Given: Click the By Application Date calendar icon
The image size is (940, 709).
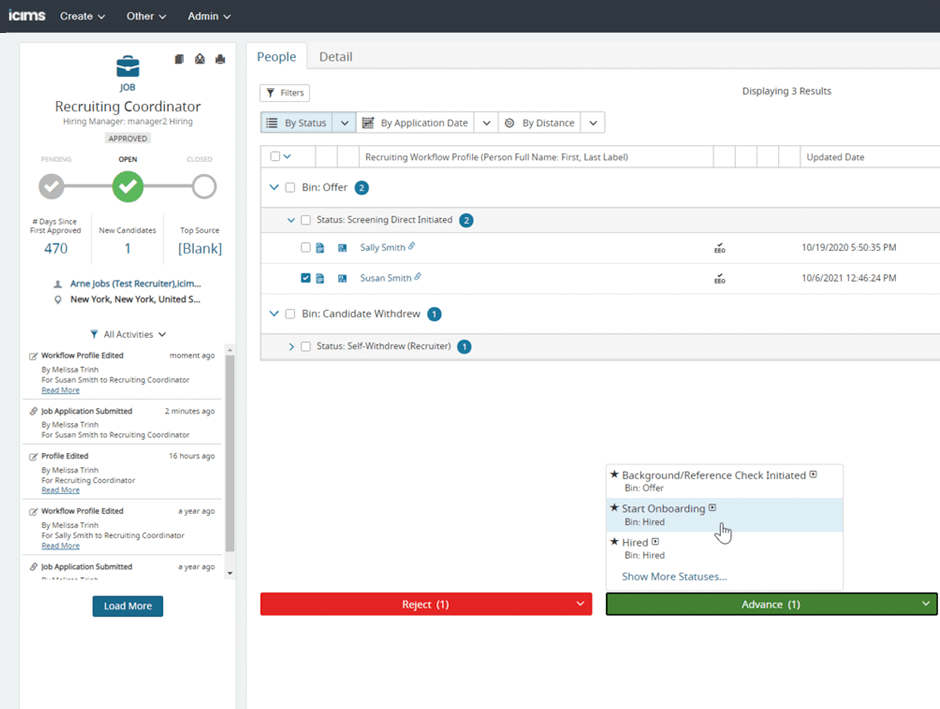Looking at the screenshot, I should [x=368, y=122].
